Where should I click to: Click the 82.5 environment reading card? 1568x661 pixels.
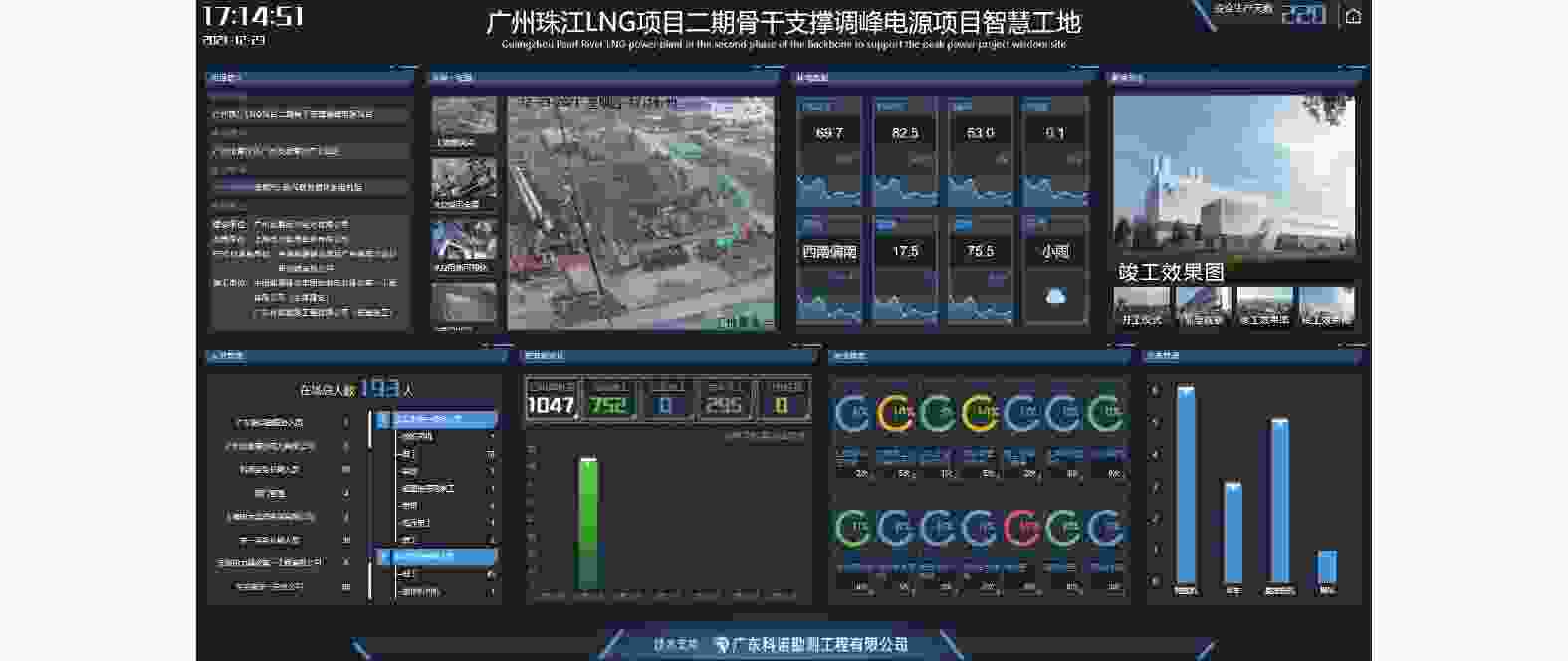(x=904, y=150)
